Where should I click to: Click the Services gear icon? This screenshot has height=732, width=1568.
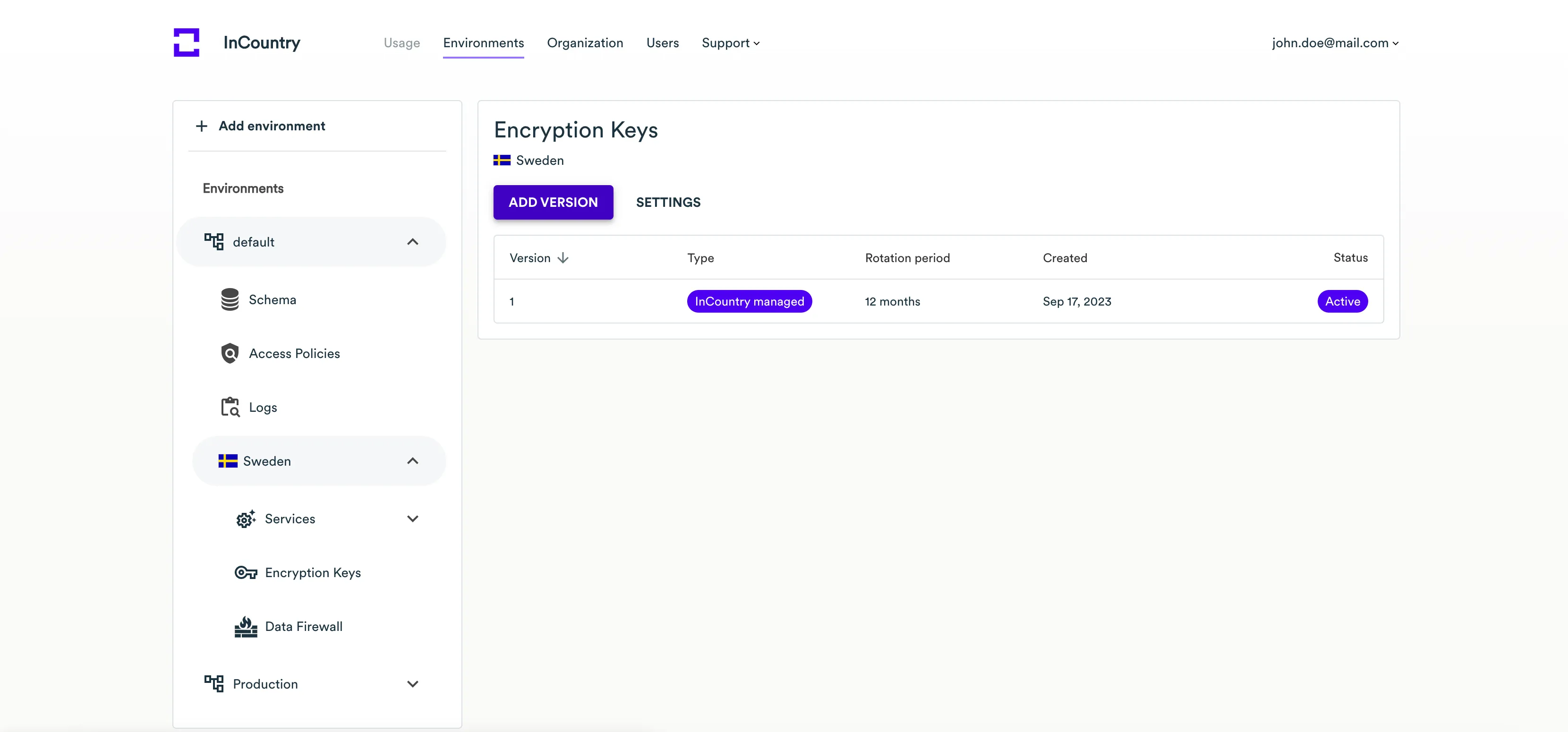click(x=245, y=519)
